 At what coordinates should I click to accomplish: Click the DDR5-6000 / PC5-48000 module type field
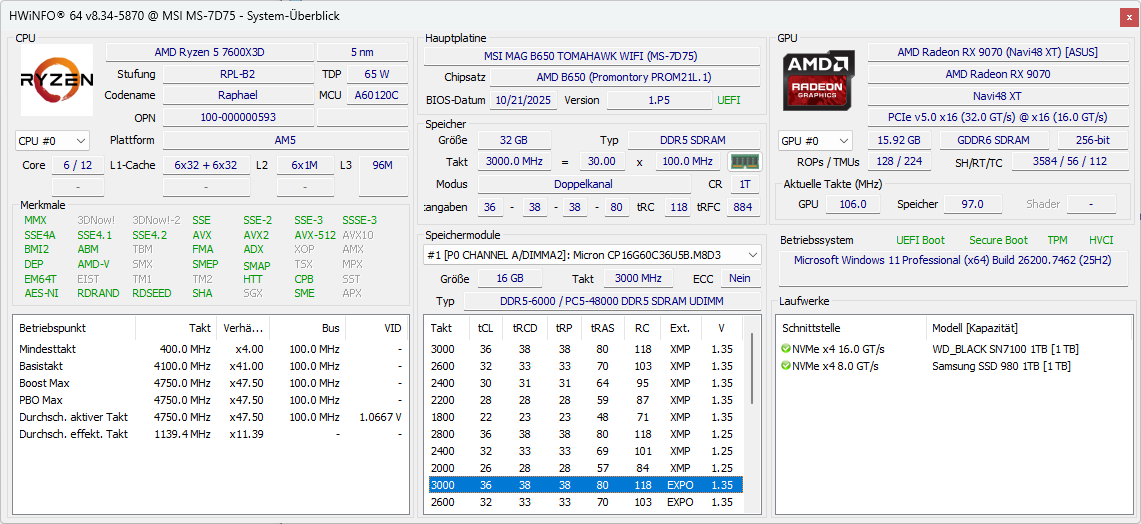coord(611,301)
